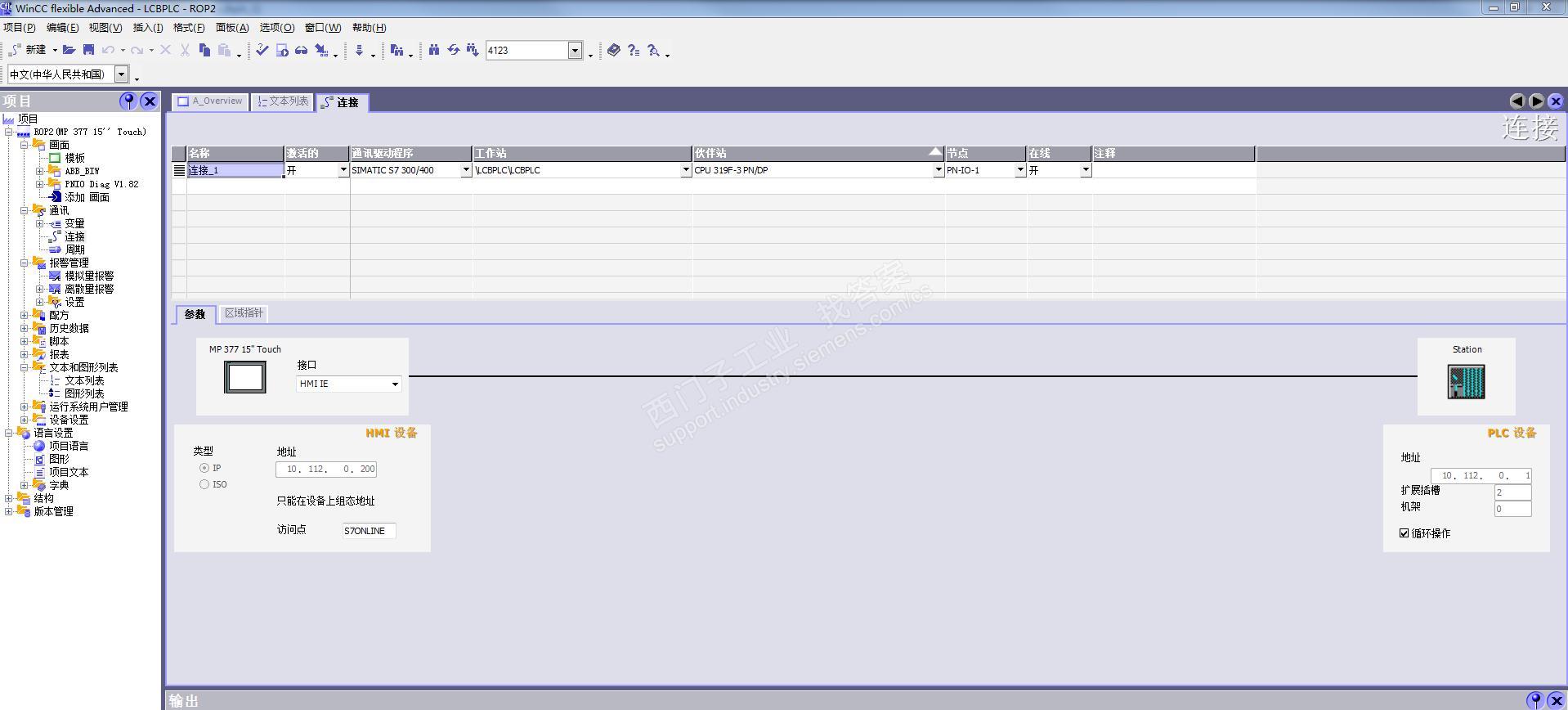Click the scissors cut icon
Screen dimensions: 1568x710
point(185,50)
